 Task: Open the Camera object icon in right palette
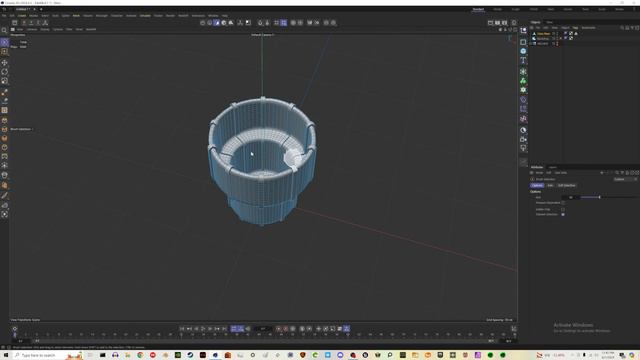[x=523, y=139]
